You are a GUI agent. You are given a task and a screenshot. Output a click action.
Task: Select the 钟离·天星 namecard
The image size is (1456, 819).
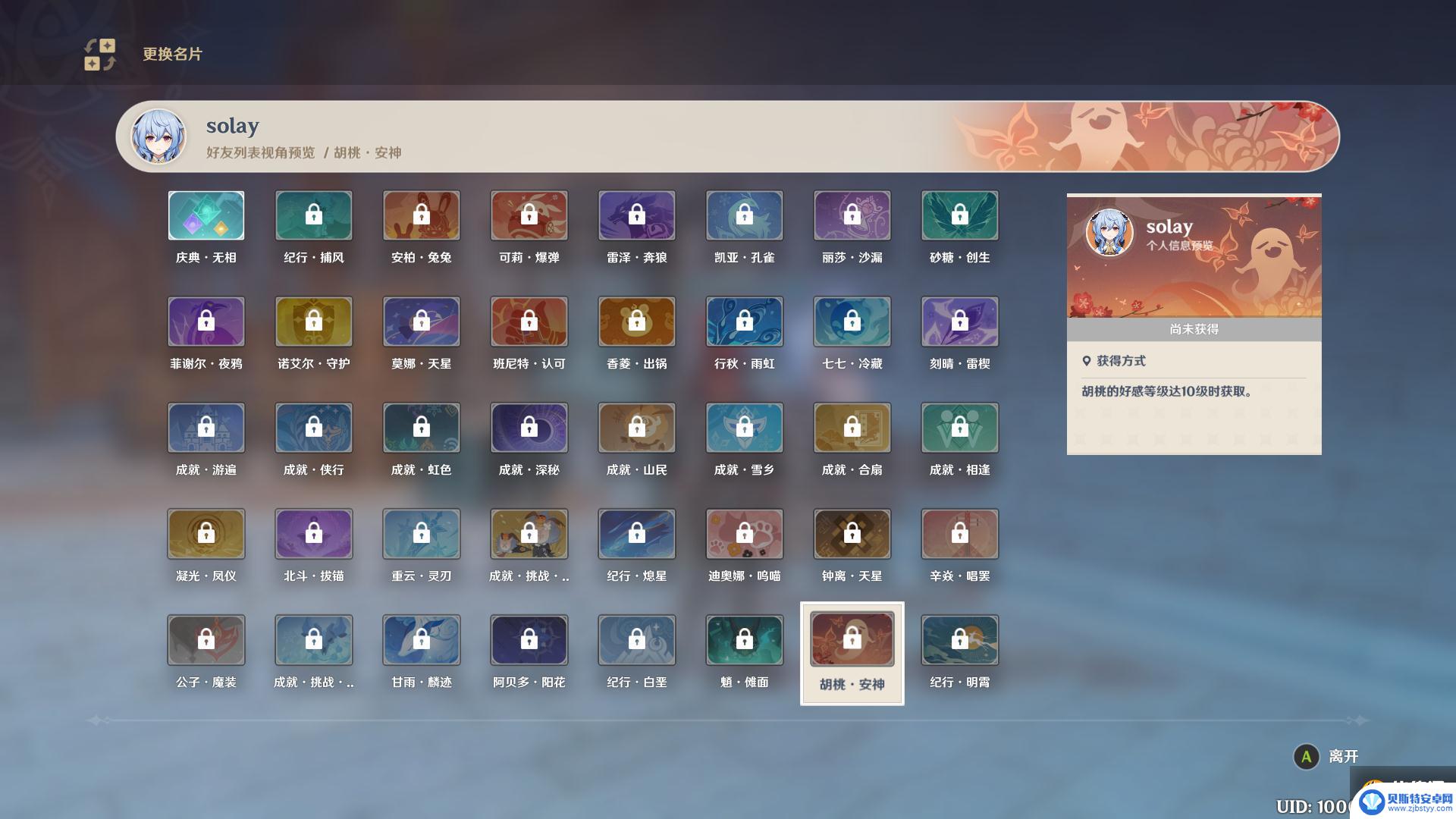(852, 534)
